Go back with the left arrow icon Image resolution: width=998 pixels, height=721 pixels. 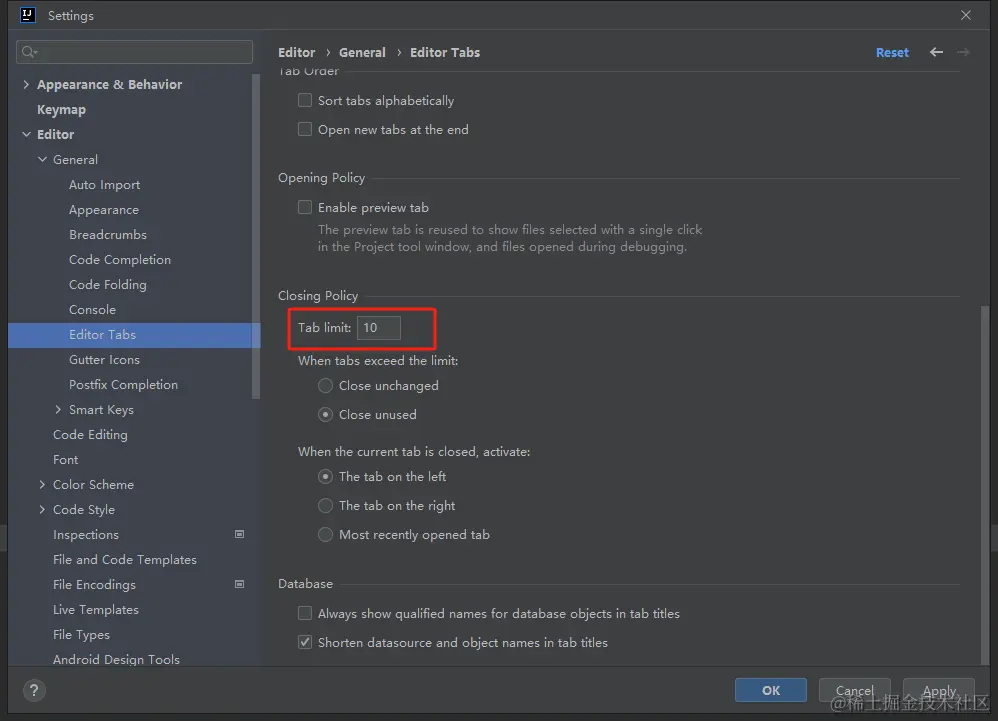click(936, 52)
